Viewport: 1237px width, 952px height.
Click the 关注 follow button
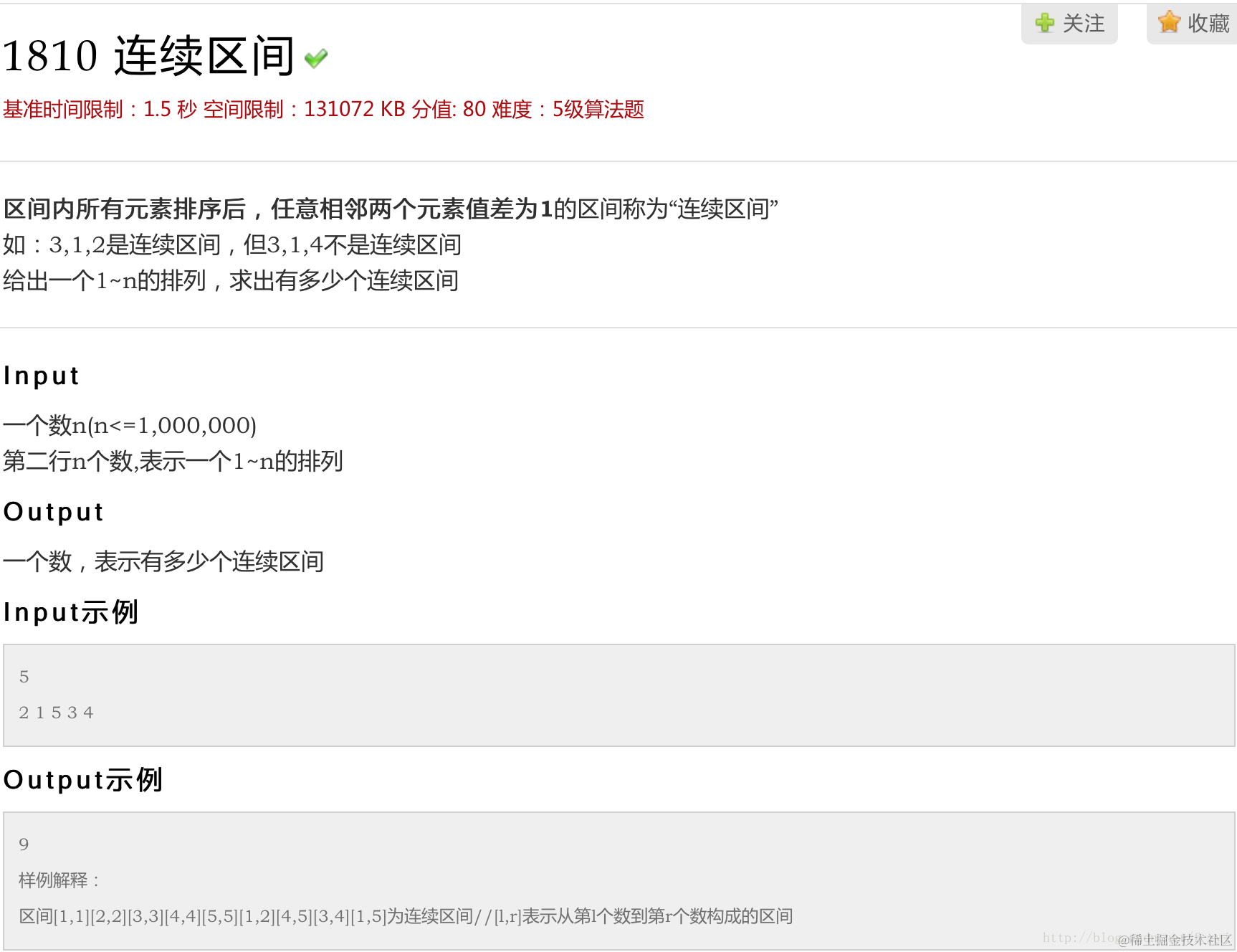click(x=1069, y=24)
